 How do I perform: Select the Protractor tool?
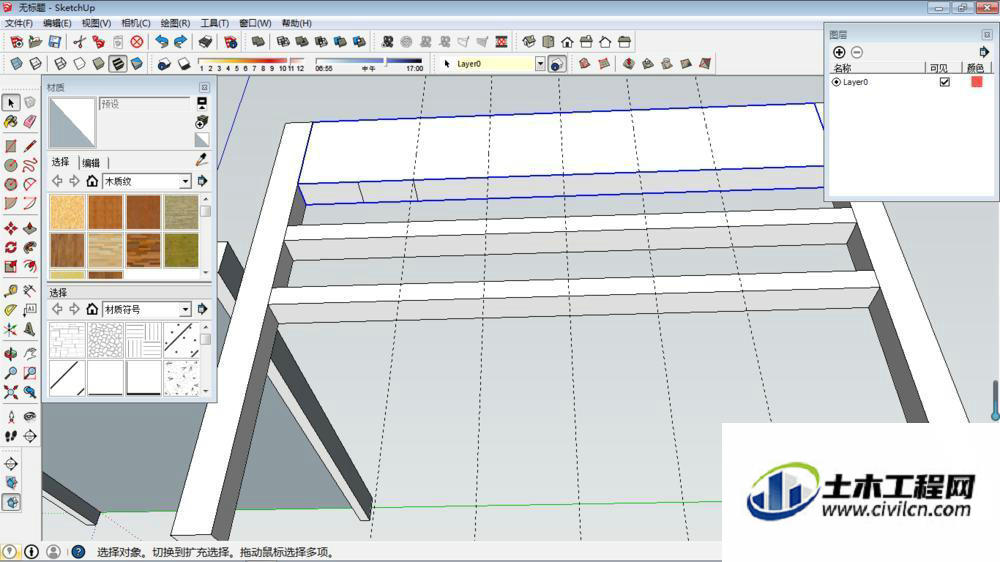[x=11, y=311]
